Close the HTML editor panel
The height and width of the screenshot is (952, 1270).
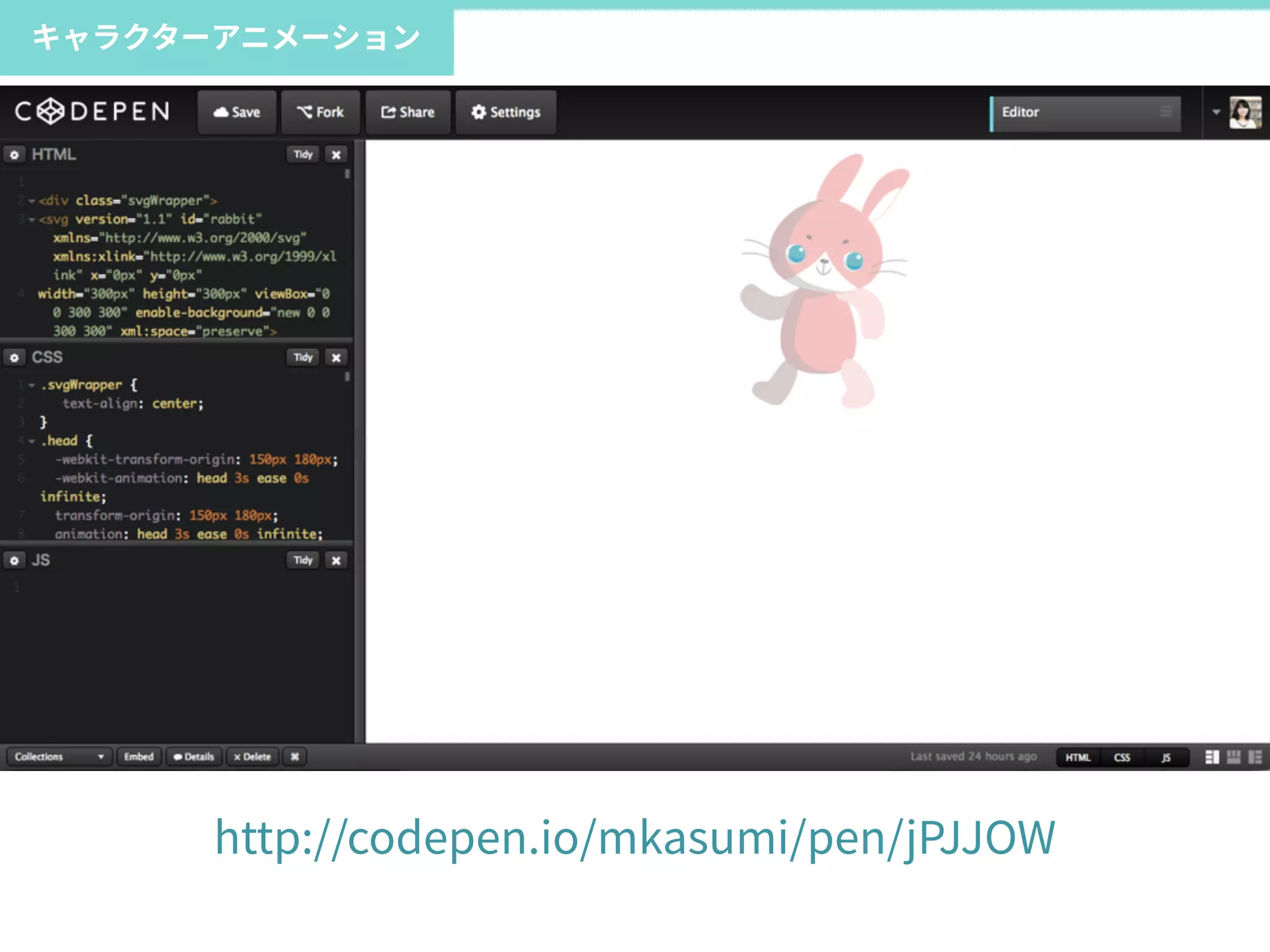coord(336,155)
